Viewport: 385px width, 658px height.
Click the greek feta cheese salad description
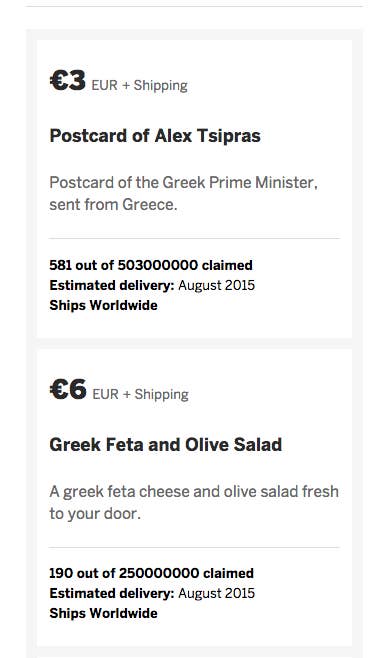coord(194,502)
